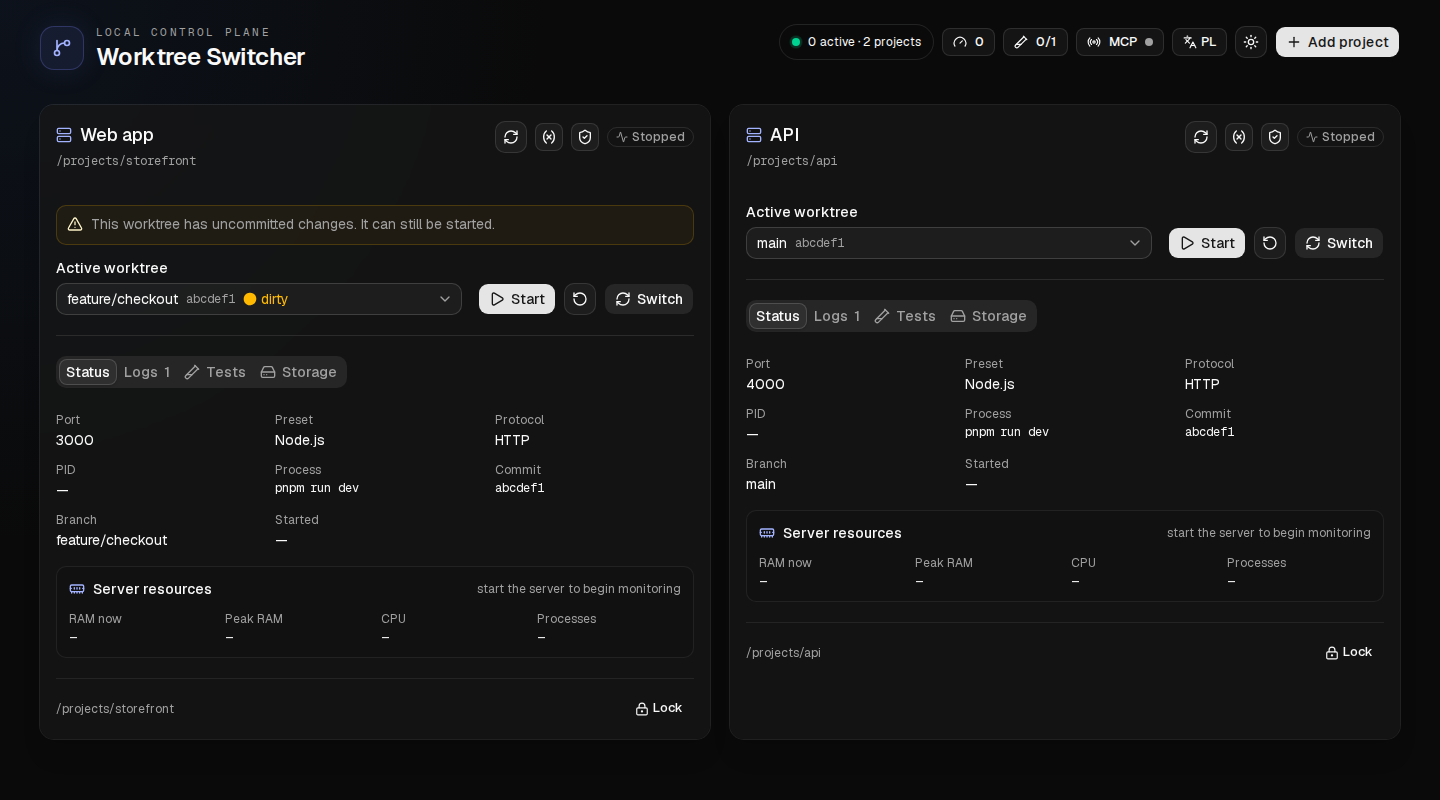Viewport: 1440px width, 800px height.
Task: Start the API server
Action: pyautogui.click(x=1207, y=243)
